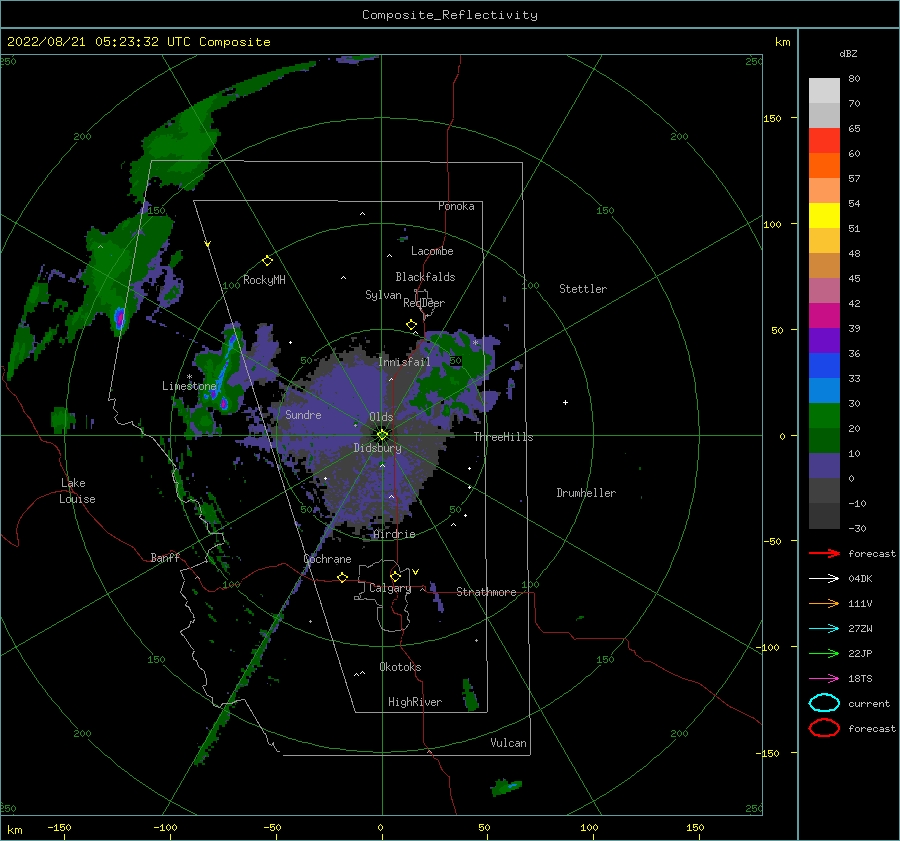
Task: Pick the red swatch between 65 and 60
Action: (x=824, y=141)
